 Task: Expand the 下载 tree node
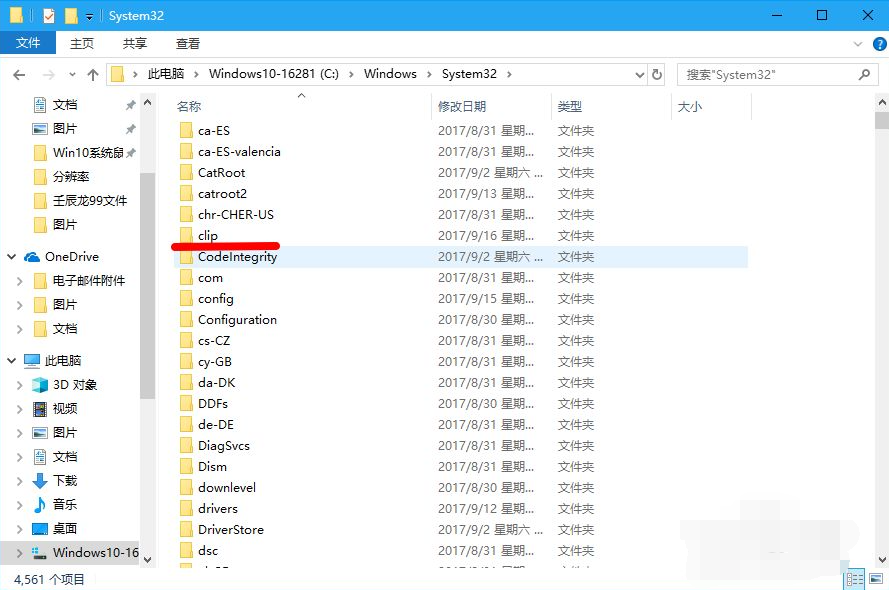point(19,481)
